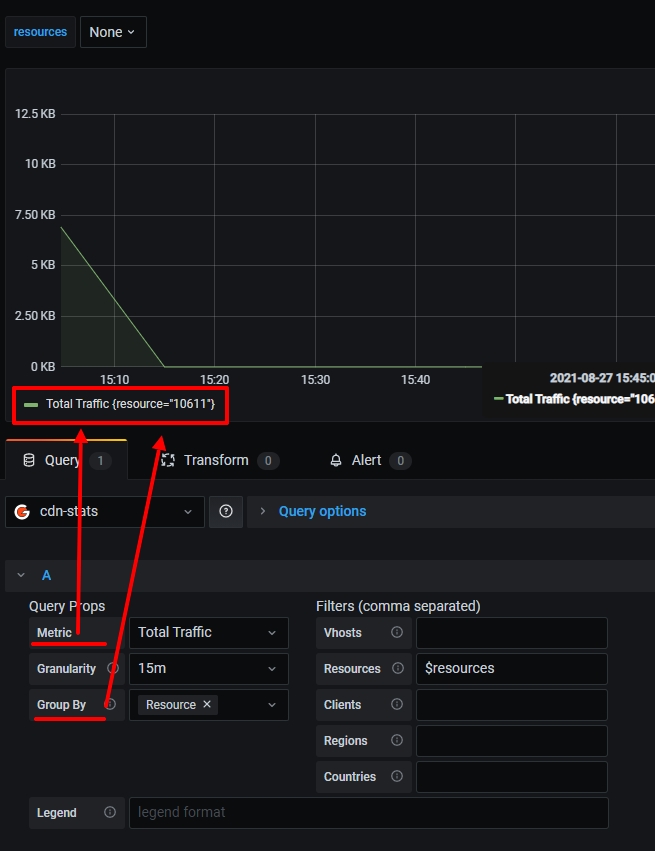Viewport: 655px width, 851px height.
Task: Switch to the Alert tab
Action: [366, 460]
